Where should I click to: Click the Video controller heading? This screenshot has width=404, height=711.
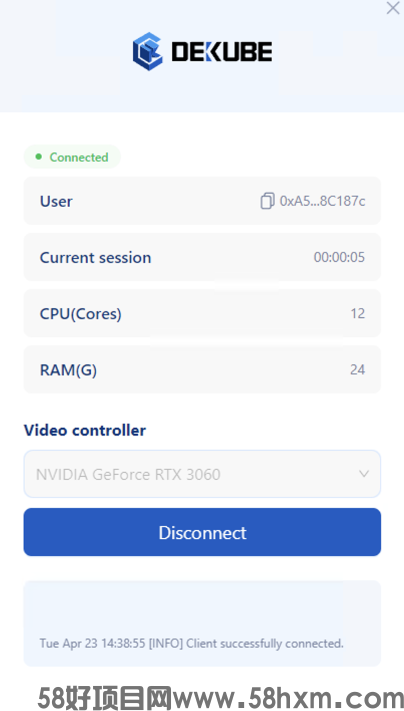85,430
